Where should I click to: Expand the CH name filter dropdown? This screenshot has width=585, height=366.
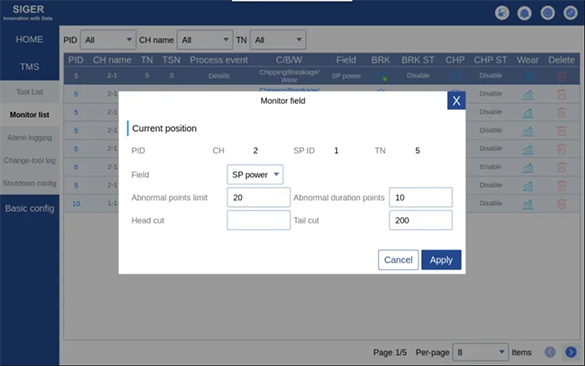(205, 40)
